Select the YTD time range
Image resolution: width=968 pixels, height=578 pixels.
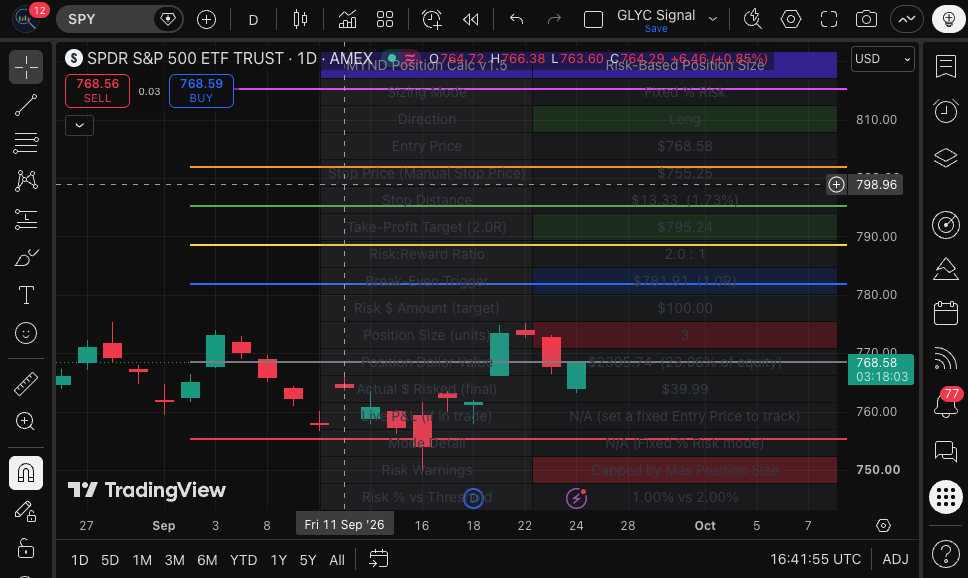coord(243,560)
